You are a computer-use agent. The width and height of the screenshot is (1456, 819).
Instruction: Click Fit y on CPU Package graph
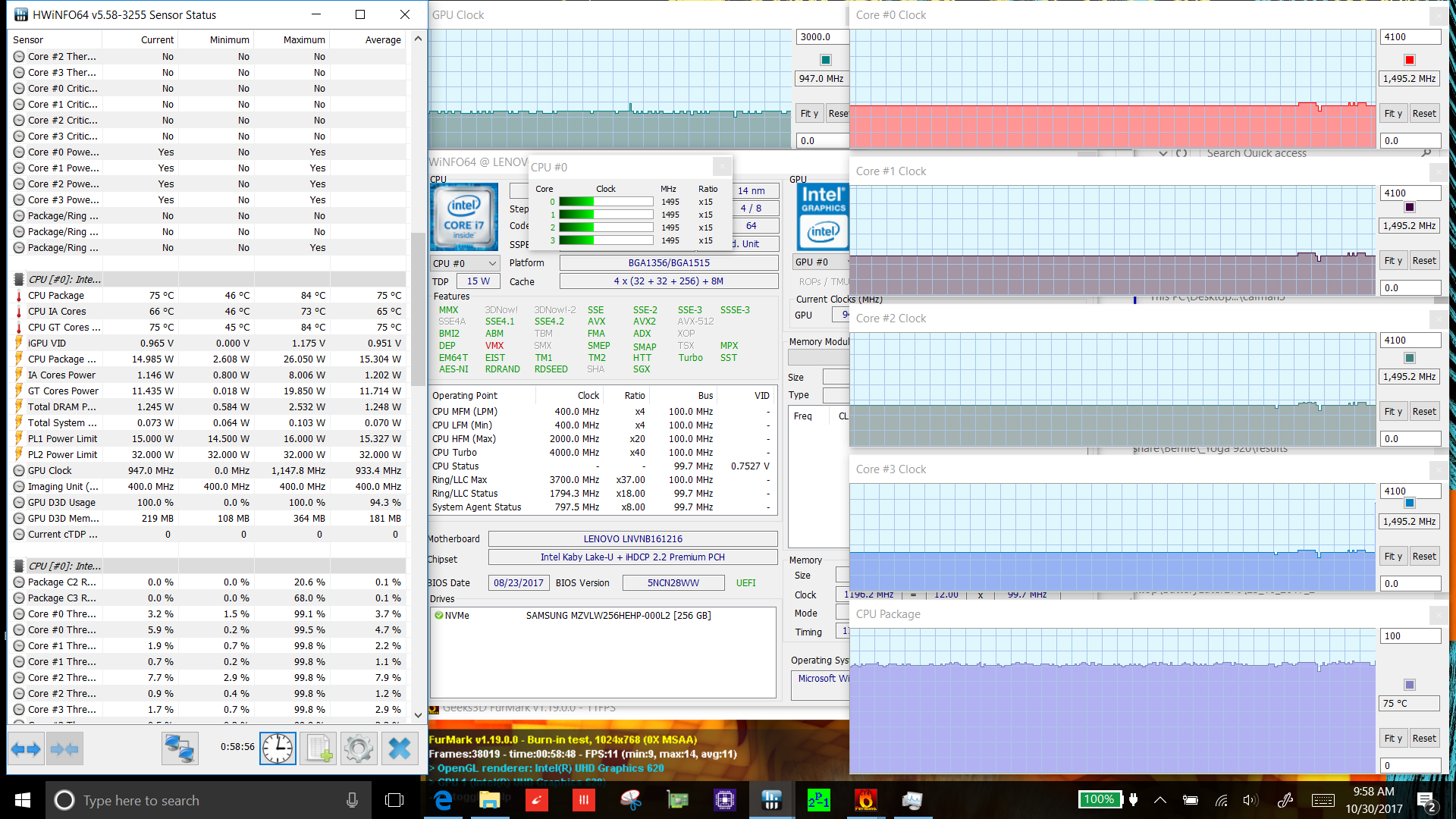pyautogui.click(x=1393, y=739)
